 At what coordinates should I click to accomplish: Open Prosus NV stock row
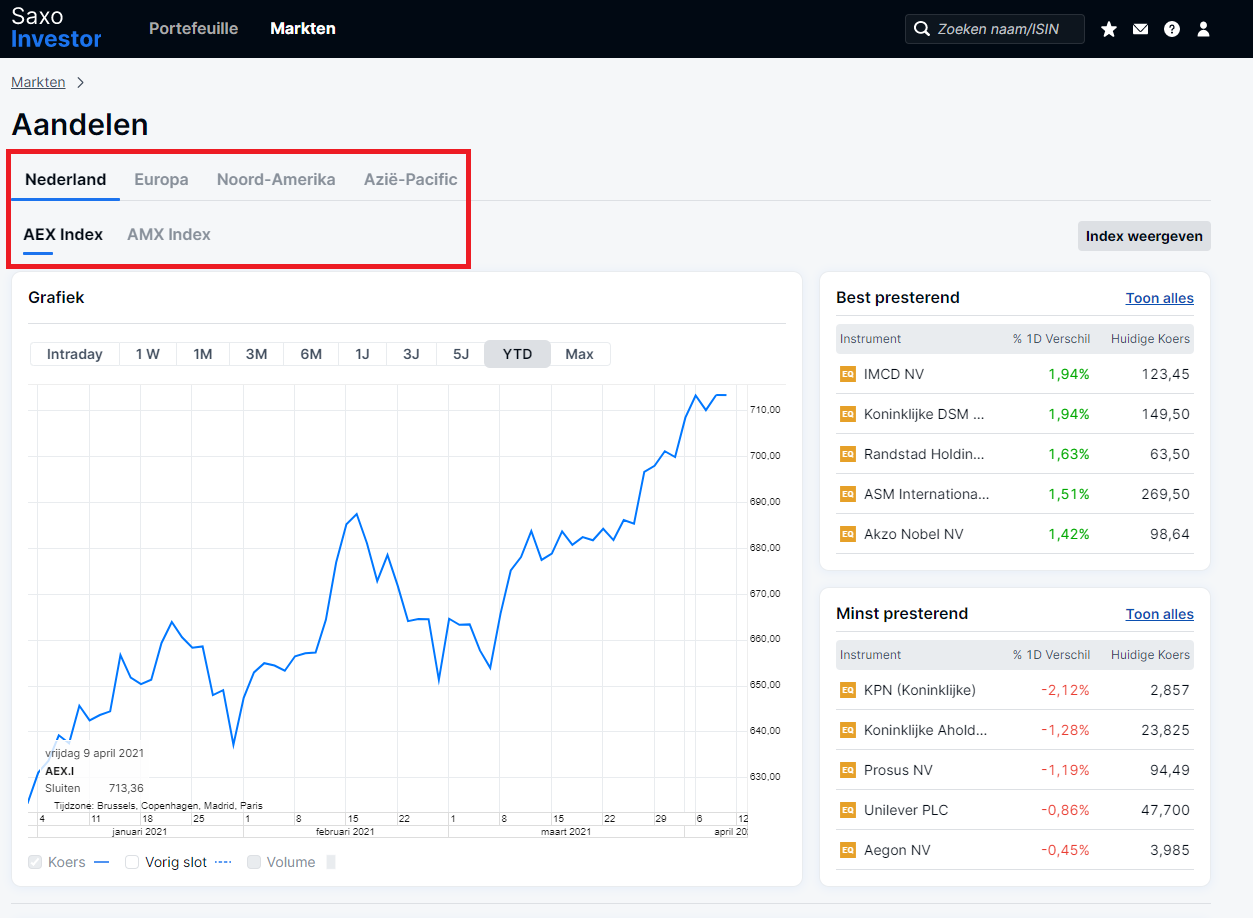pos(1015,770)
